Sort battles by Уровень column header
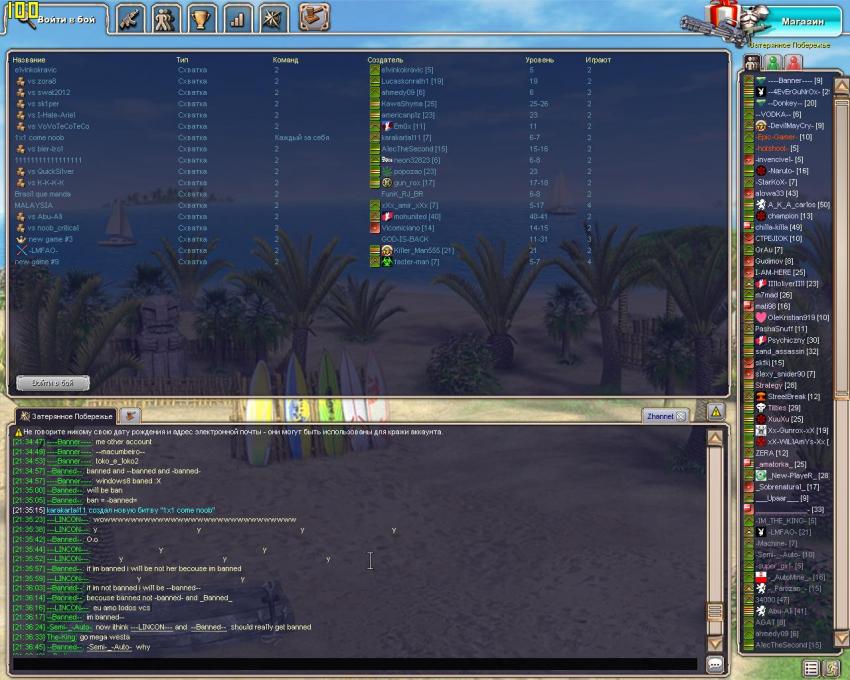This screenshot has height=680, width=850. coord(539,60)
